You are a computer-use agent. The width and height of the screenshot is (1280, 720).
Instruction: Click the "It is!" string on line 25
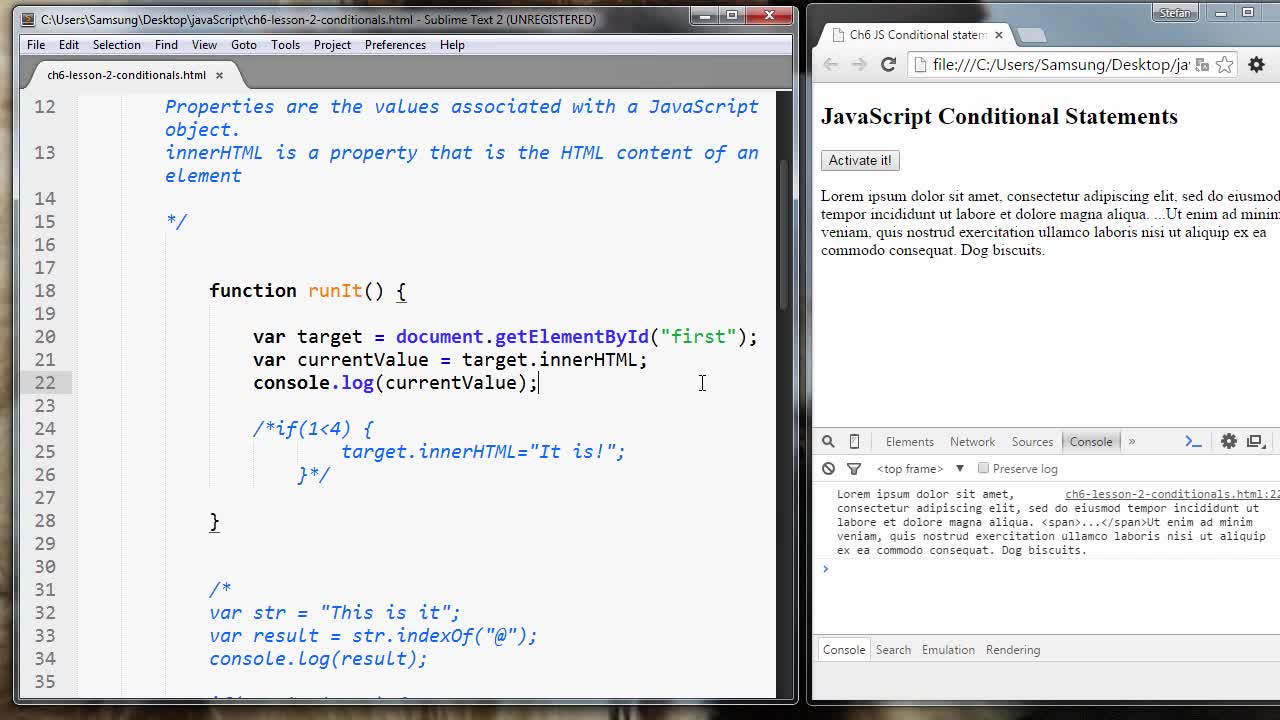pos(572,452)
